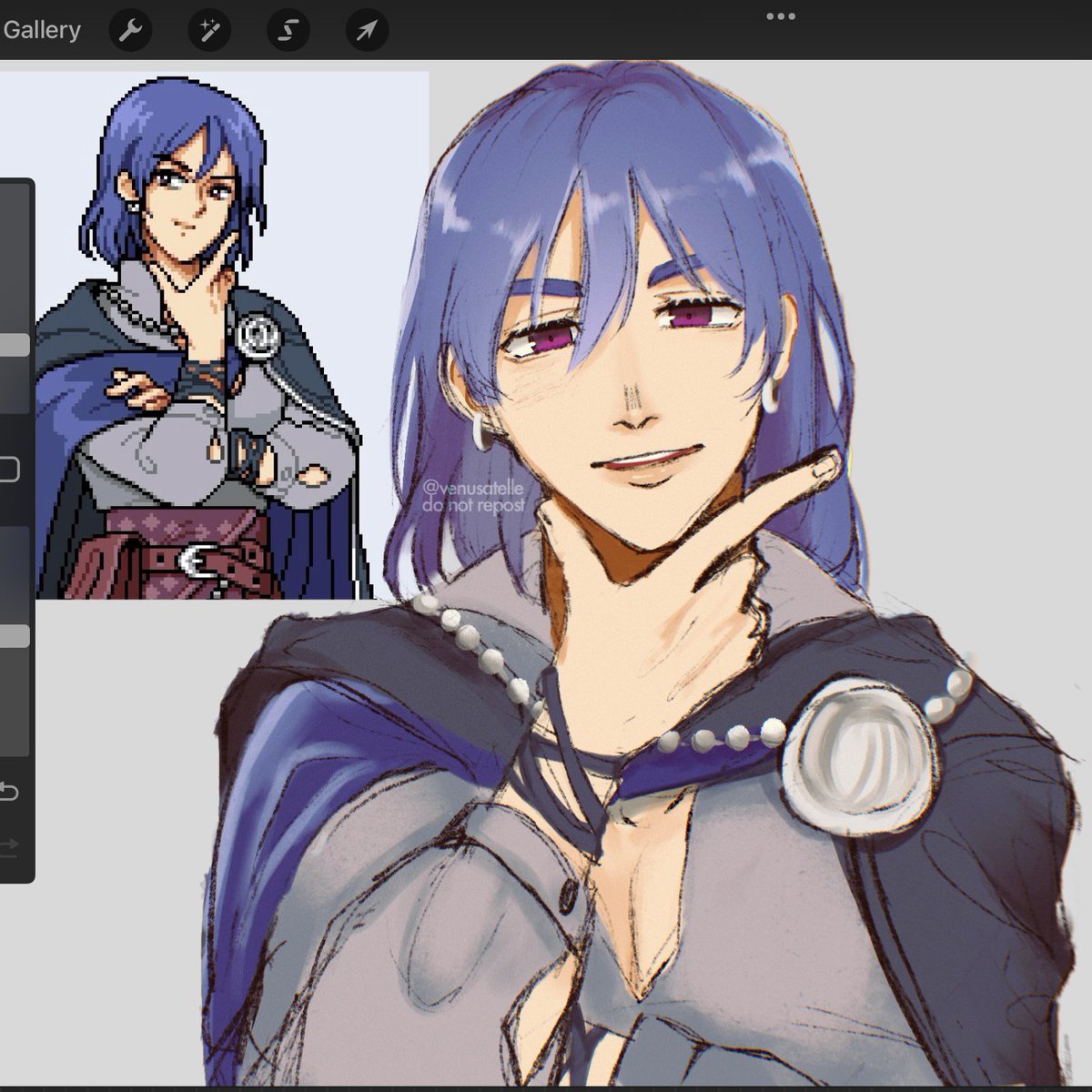This screenshot has height=1092, width=1092.
Task: Open the Actions wrench menu
Action: [x=130, y=31]
